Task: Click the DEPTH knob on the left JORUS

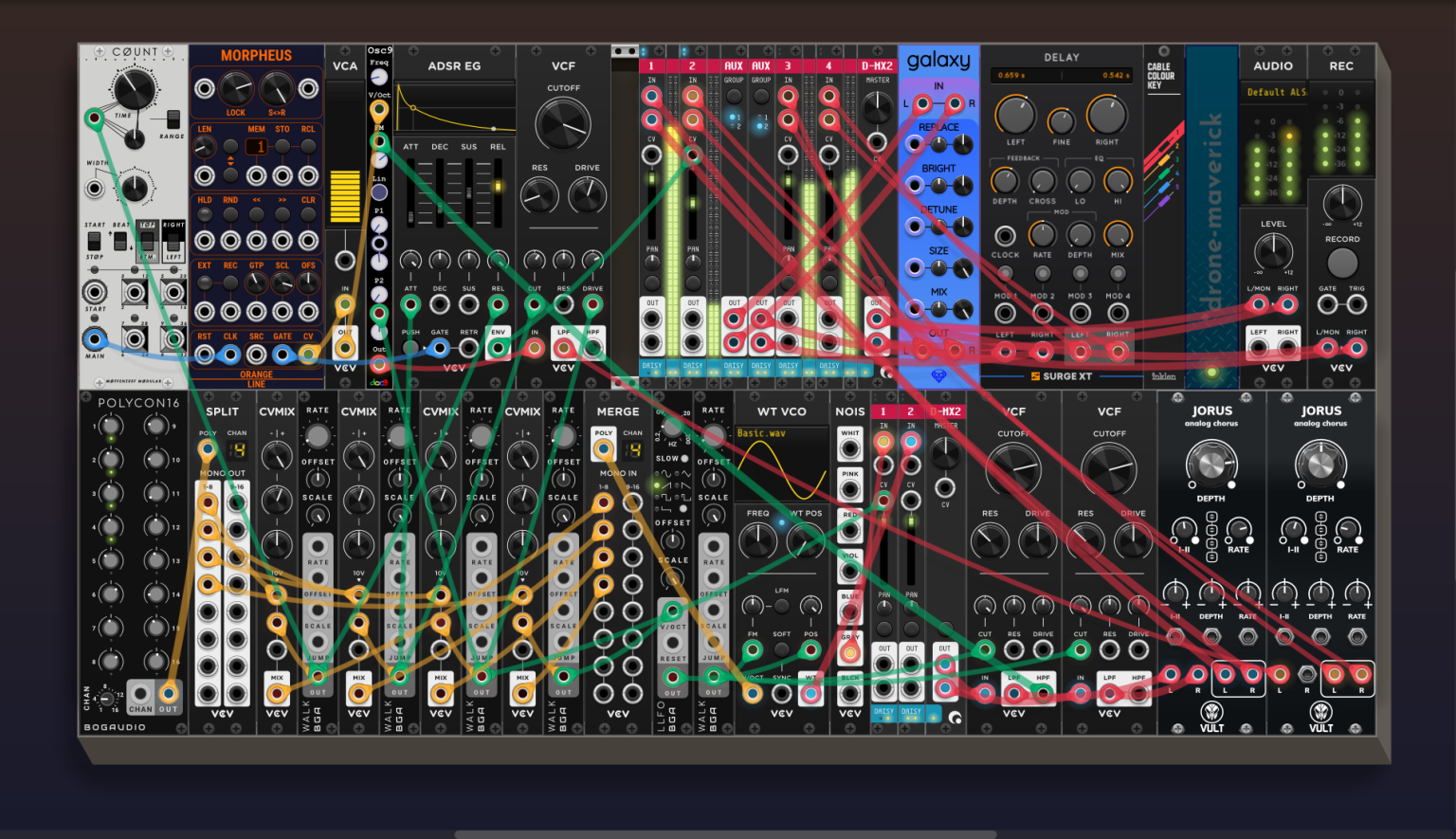Action: coord(1211,465)
